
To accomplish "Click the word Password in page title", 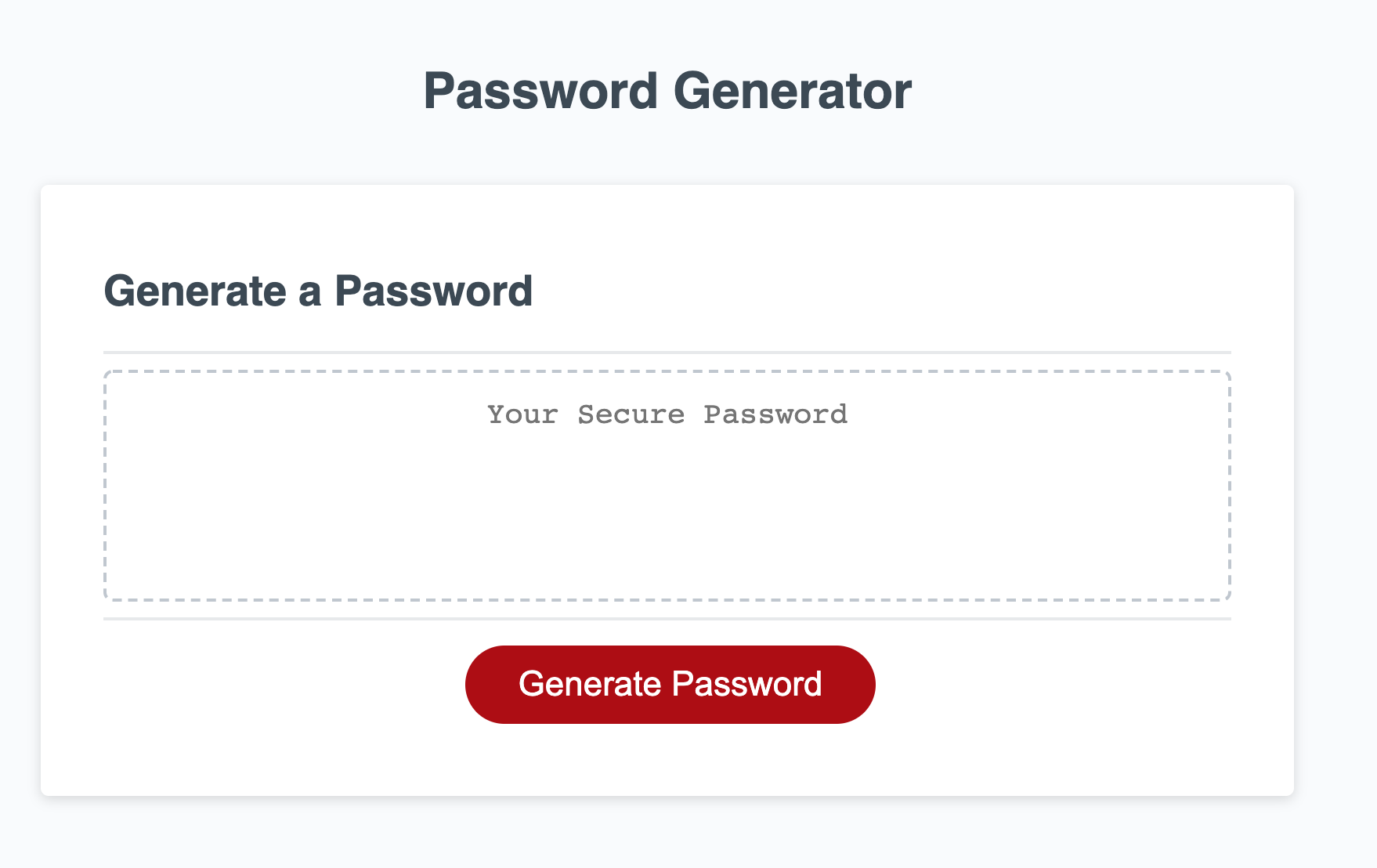I will pyautogui.click(x=540, y=91).
